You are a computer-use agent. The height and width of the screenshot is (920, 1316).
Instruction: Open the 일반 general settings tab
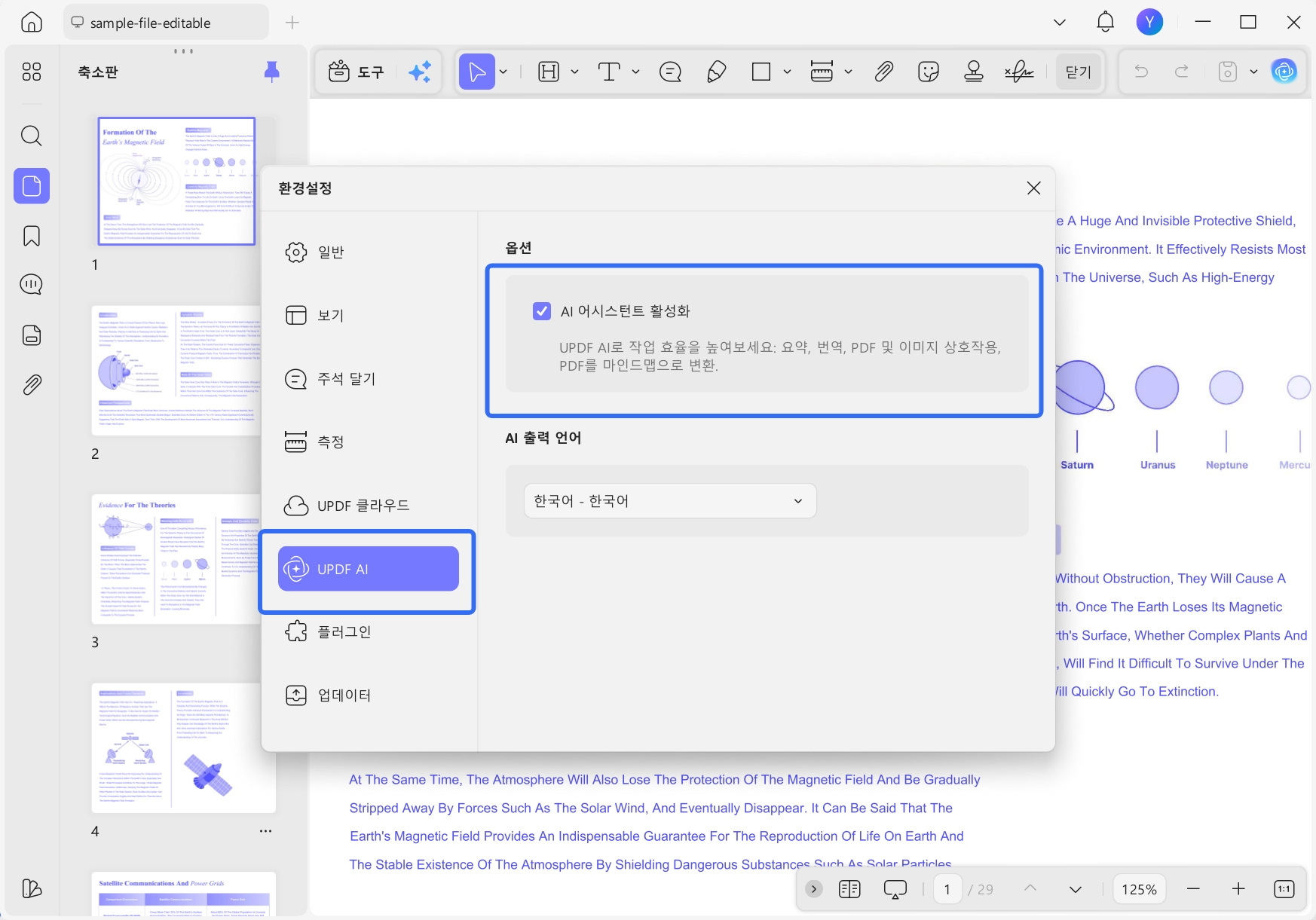point(369,252)
